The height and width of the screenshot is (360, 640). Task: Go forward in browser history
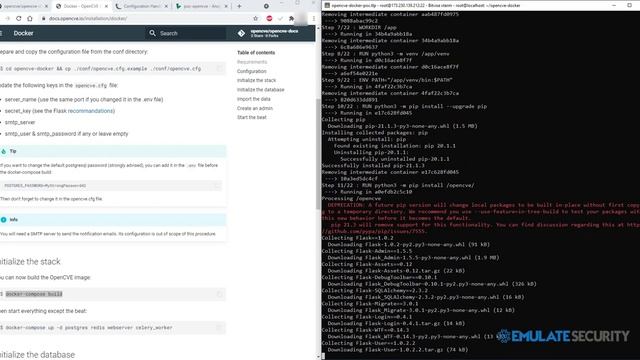pyautogui.click(x=7, y=18)
